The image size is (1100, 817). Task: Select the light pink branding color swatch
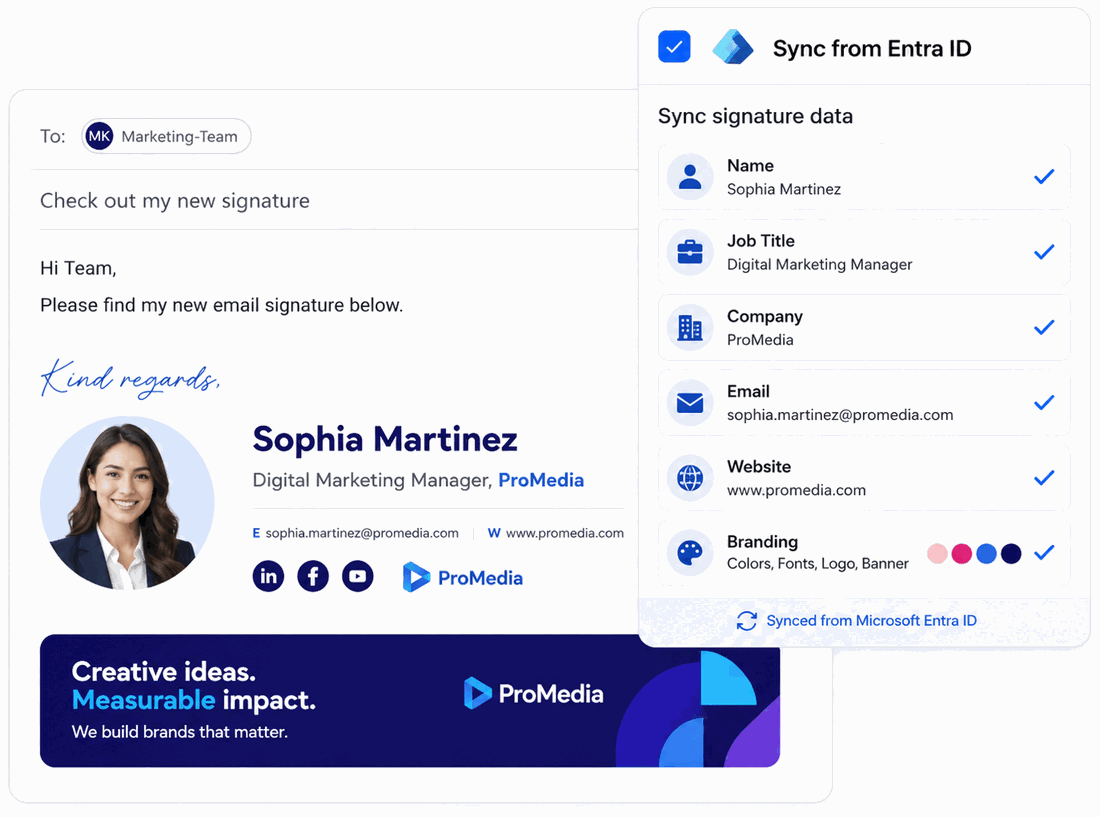click(x=937, y=553)
